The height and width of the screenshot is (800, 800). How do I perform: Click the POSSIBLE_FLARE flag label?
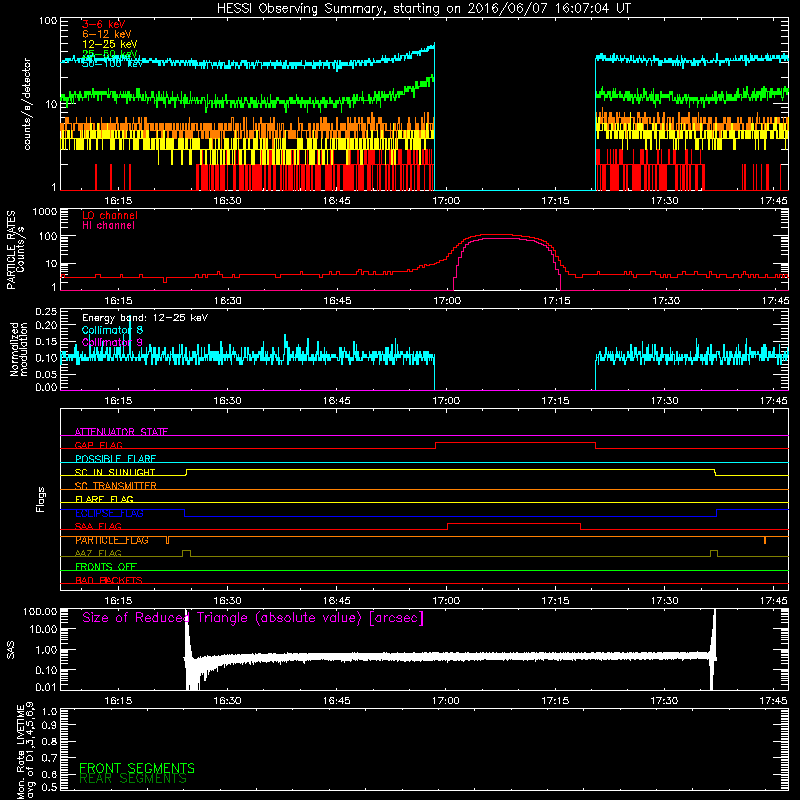(x=115, y=459)
